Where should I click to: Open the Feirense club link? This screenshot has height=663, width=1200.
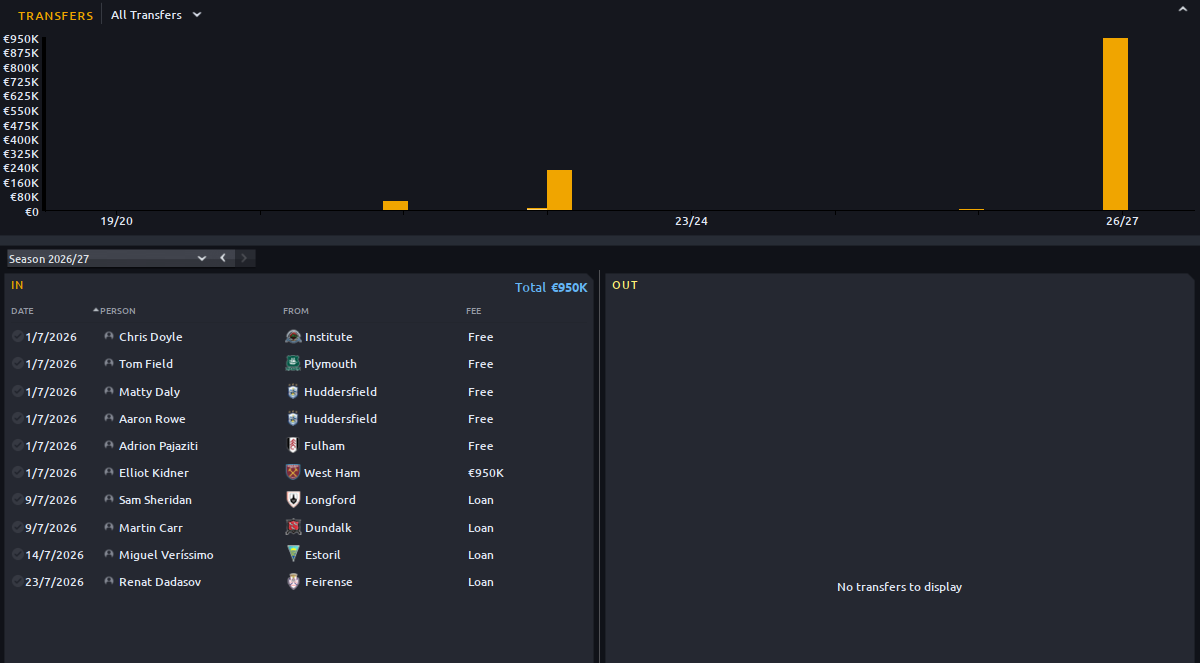point(329,582)
